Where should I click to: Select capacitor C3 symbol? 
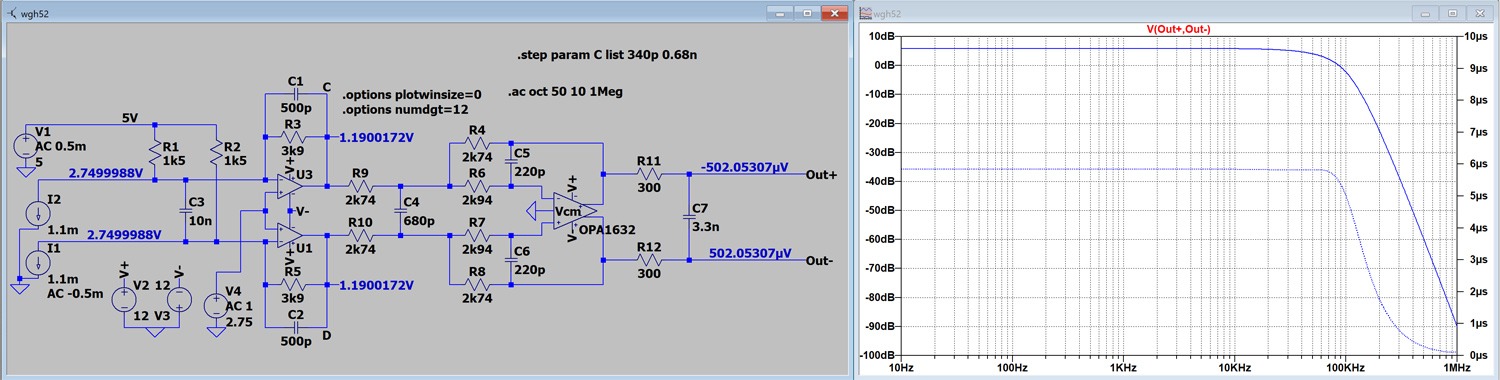click(x=186, y=211)
